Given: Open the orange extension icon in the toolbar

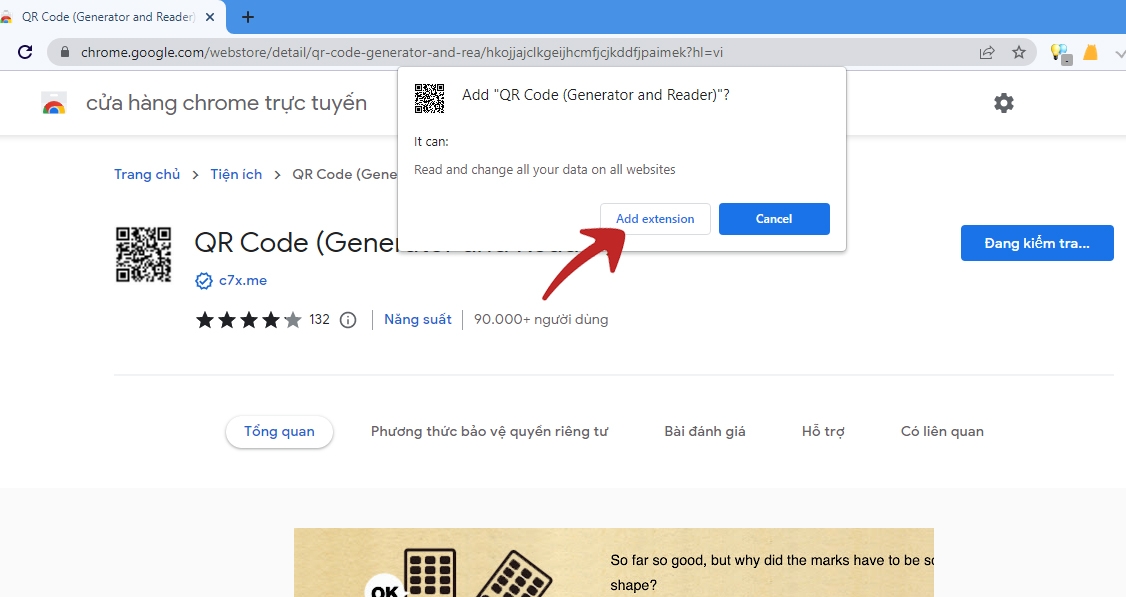Looking at the screenshot, I should pyautogui.click(x=1091, y=52).
